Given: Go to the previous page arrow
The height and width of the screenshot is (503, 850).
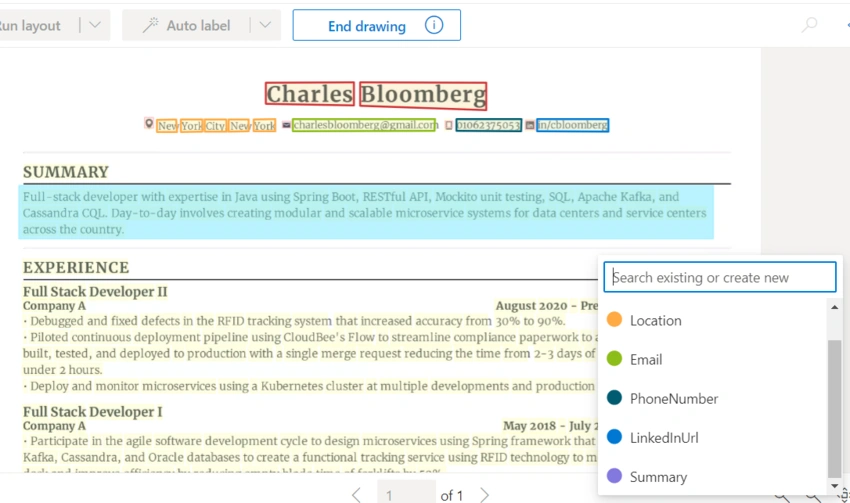Looking at the screenshot, I should click(356, 495).
